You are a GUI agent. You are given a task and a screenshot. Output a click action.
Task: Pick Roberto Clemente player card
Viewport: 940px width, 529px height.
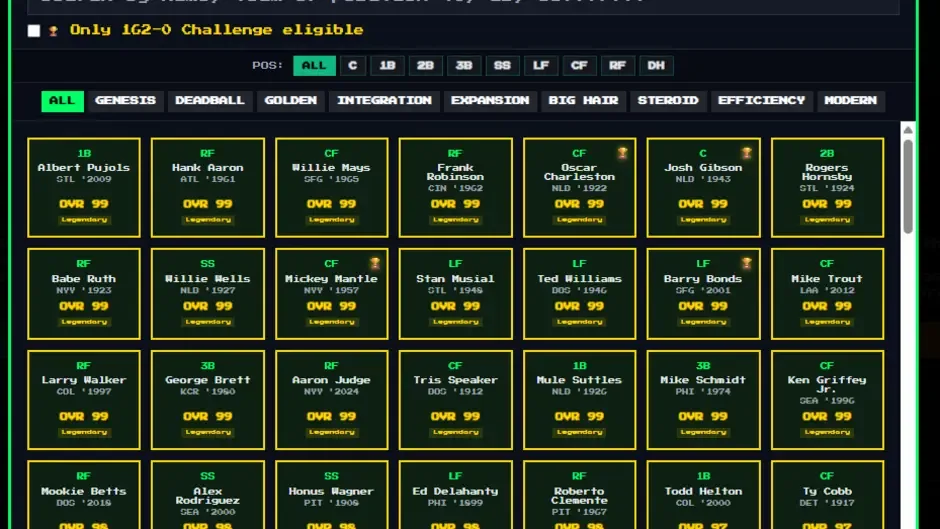pyautogui.click(x=579, y=495)
